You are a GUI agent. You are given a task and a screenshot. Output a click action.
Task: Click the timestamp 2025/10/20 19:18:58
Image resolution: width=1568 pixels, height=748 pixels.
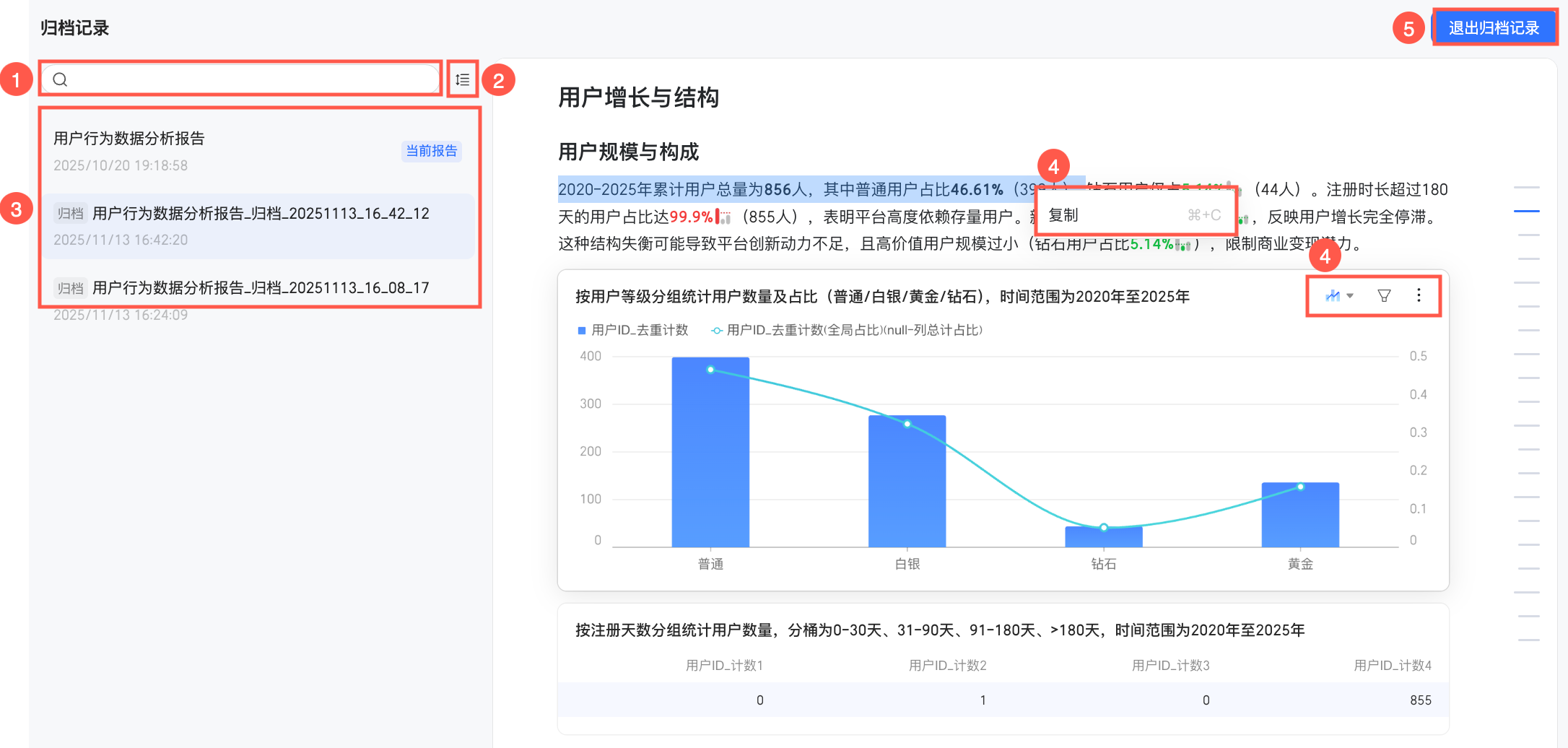tap(121, 165)
